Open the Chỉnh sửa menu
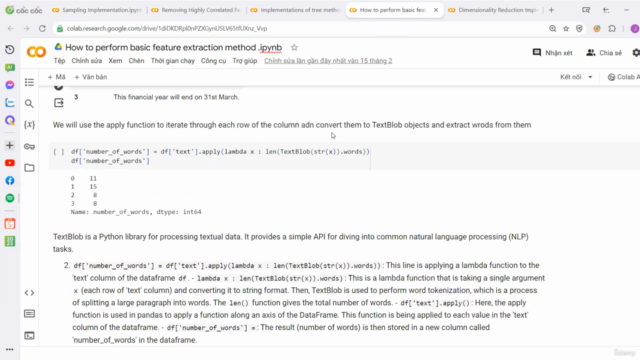This screenshot has height=360, width=640. tap(87, 61)
